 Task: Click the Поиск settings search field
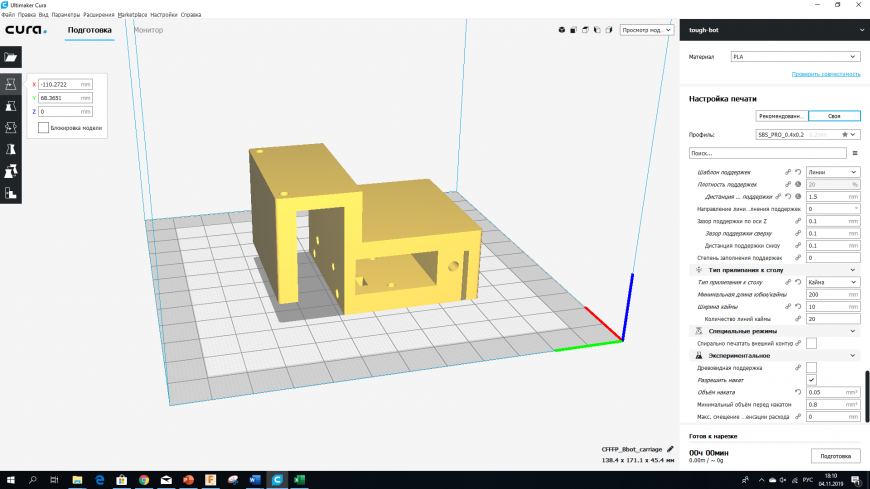766,153
